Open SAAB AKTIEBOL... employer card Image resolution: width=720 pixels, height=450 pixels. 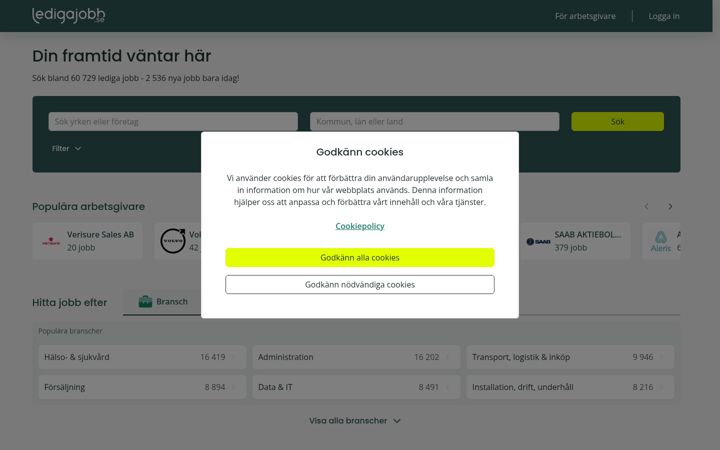pos(575,241)
